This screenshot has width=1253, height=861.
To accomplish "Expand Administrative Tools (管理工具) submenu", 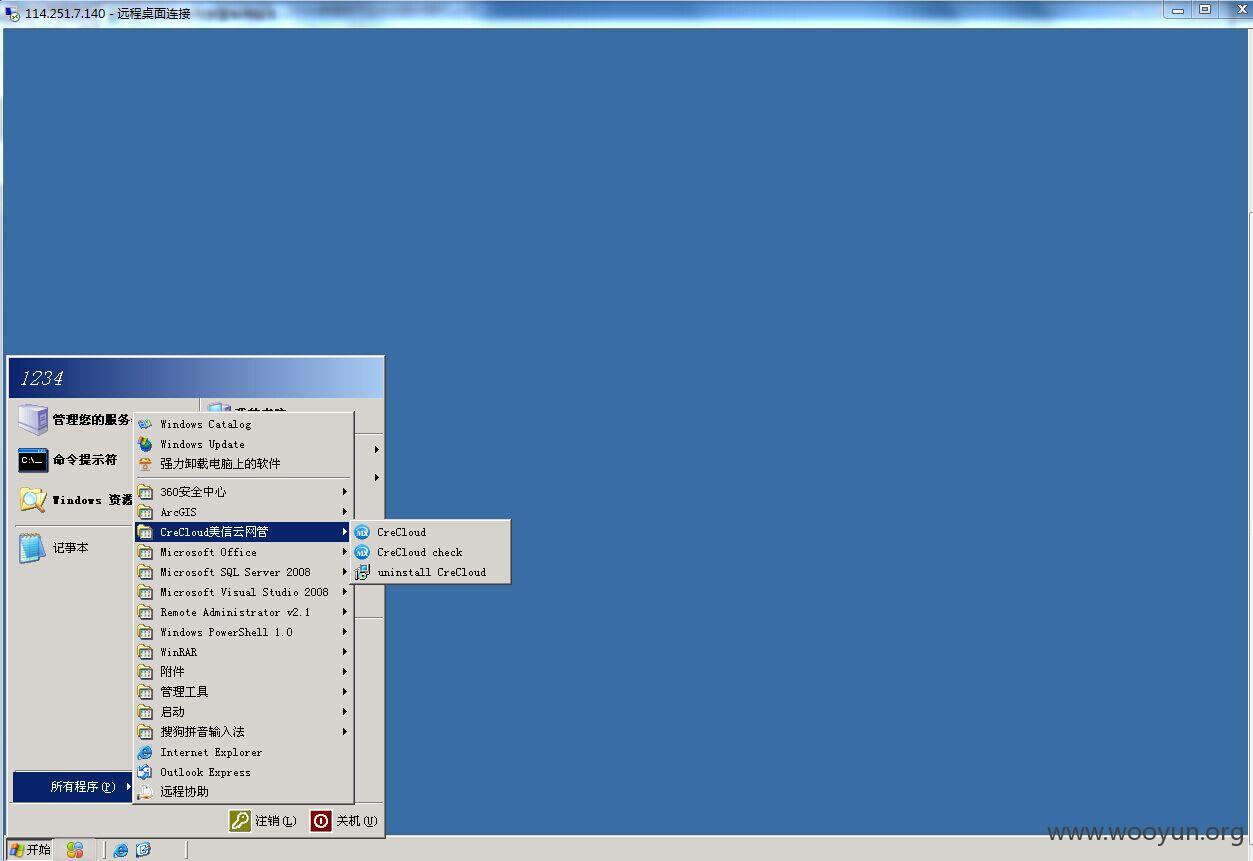I will coord(243,692).
